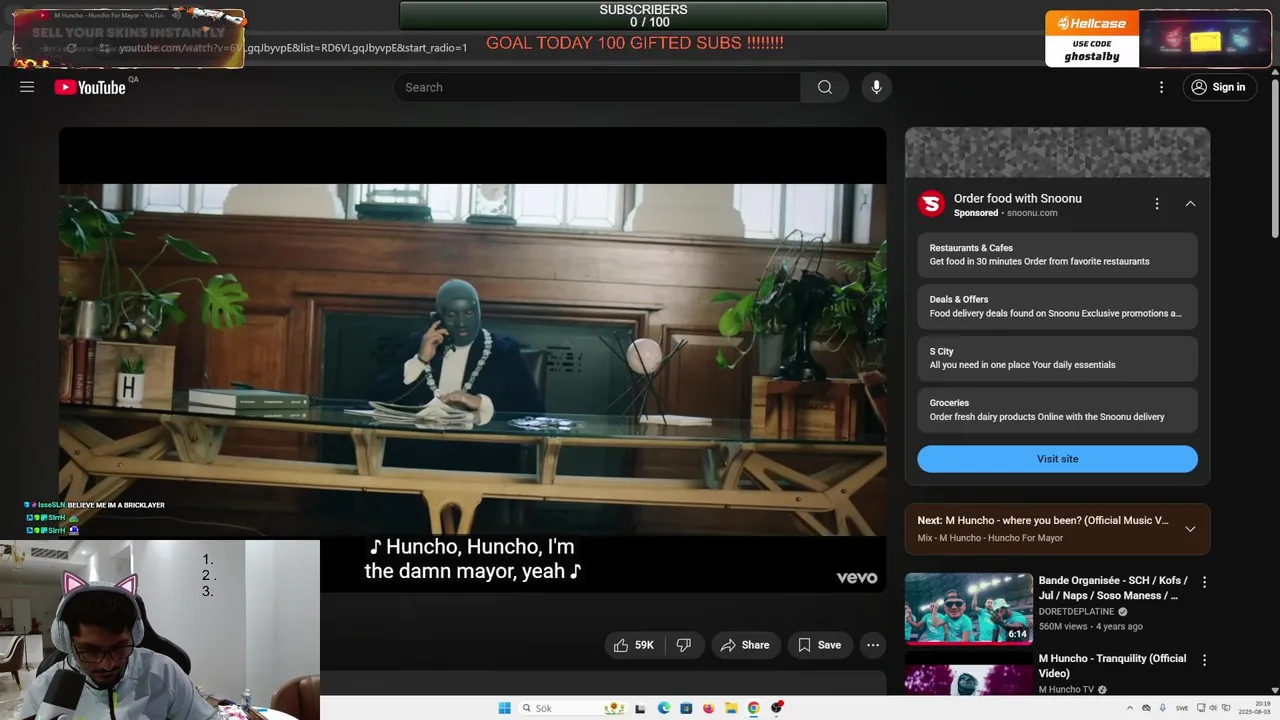Open the YouTube guide hamburger menu
The width and height of the screenshot is (1280, 720).
(27, 87)
